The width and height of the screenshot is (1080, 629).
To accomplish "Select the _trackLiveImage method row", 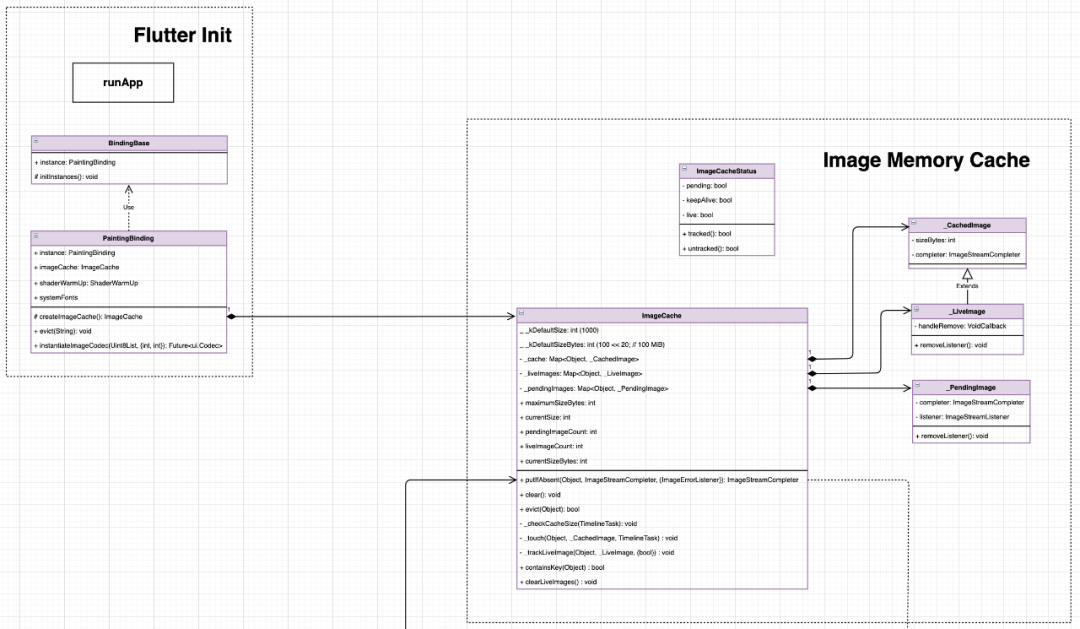I will click(x=662, y=553).
